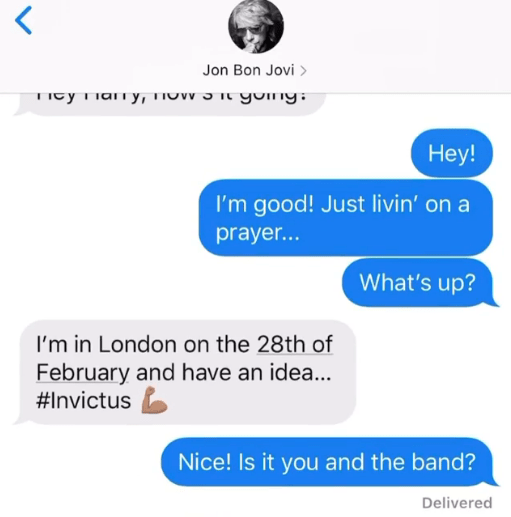Image resolution: width=511 pixels, height=517 pixels.
Task: Expand contact details chevron beside the name
Action: [x=303, y=71]
